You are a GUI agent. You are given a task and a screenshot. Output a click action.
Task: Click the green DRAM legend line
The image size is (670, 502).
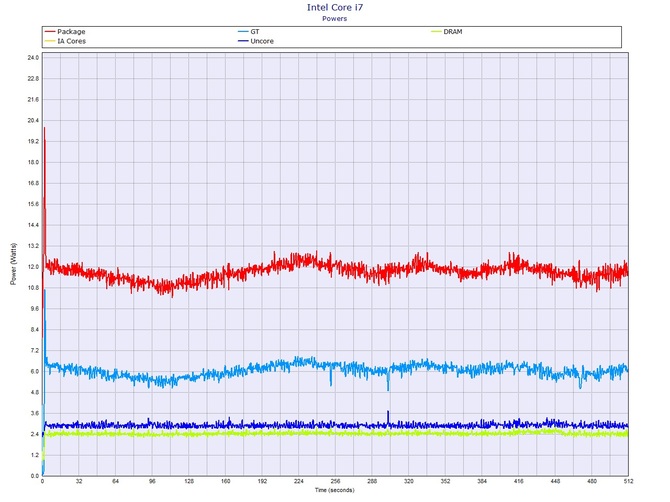(436, 32)
